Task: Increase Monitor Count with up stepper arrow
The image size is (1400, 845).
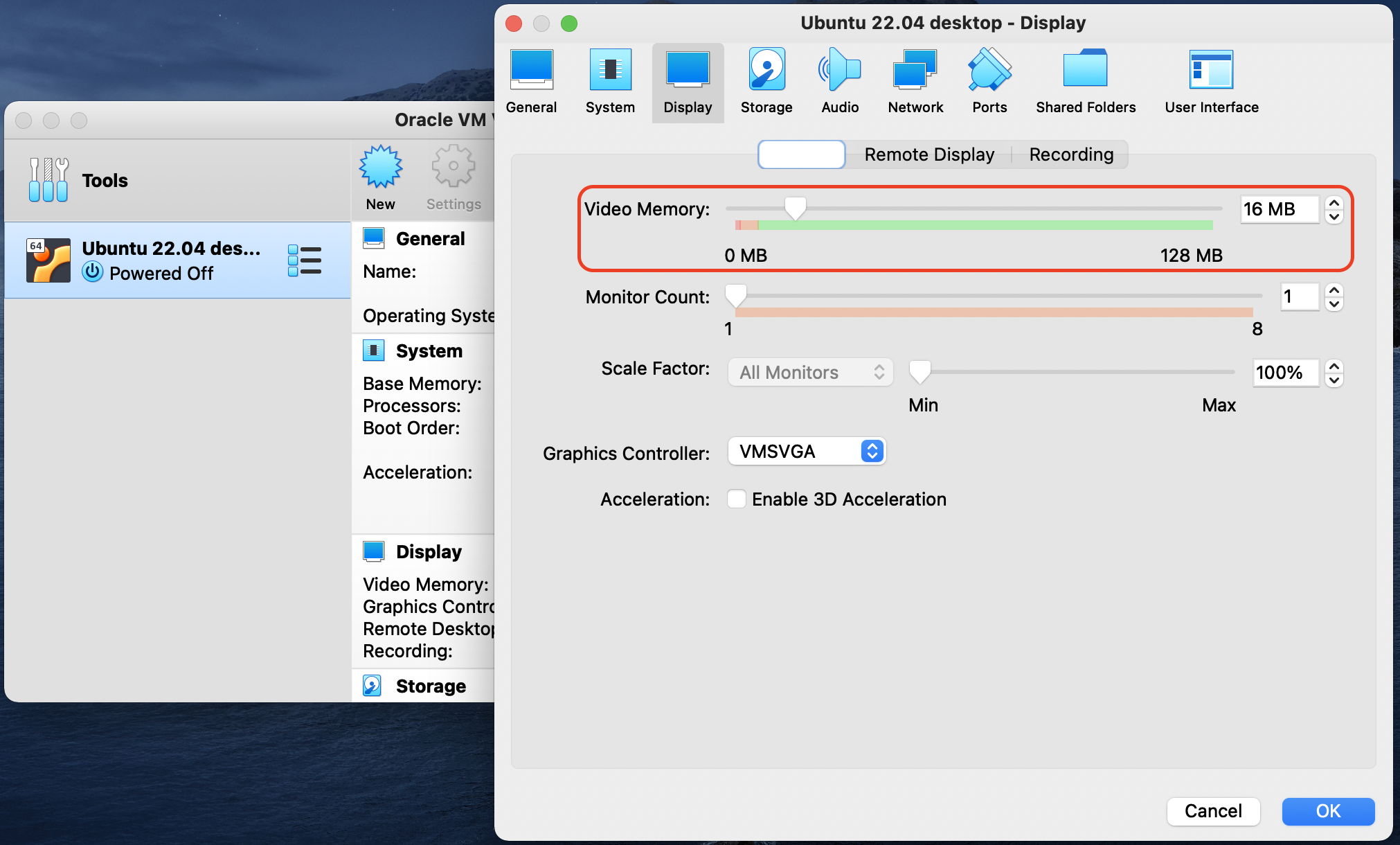Action: (1334, 290)
